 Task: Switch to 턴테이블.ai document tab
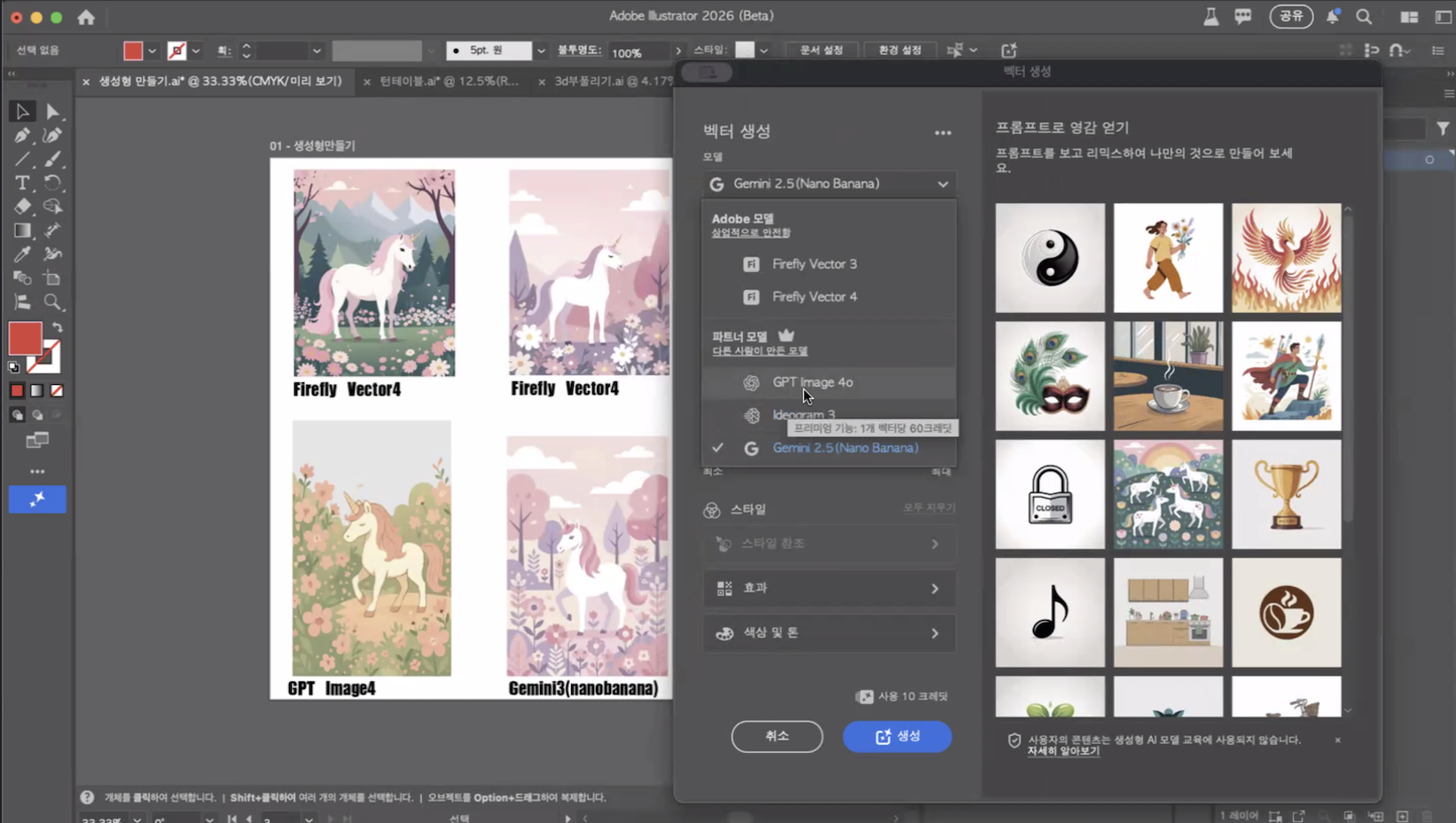pos(450,81)
